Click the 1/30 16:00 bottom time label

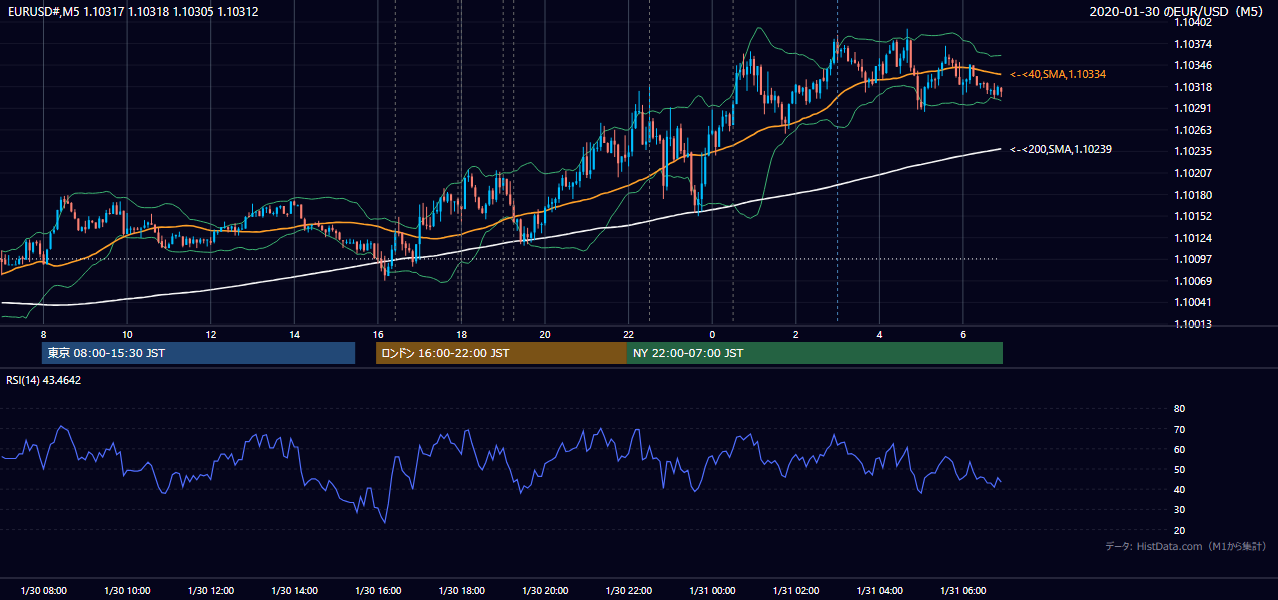377,591
